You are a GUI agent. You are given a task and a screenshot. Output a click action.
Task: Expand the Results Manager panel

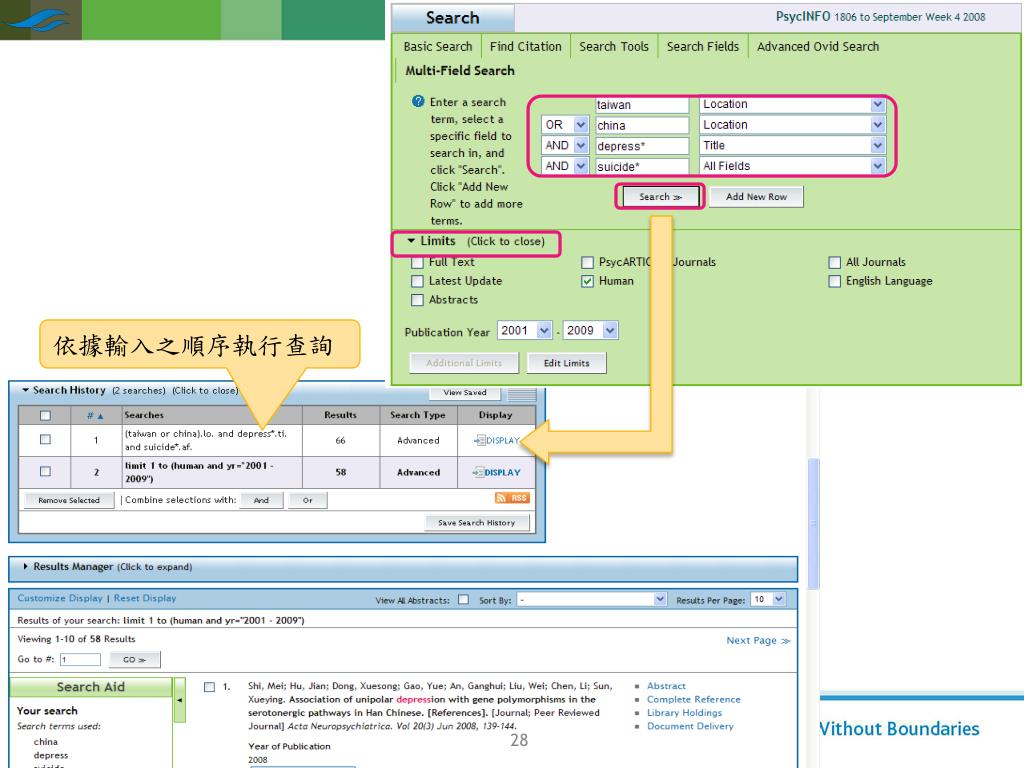point(108,567)
